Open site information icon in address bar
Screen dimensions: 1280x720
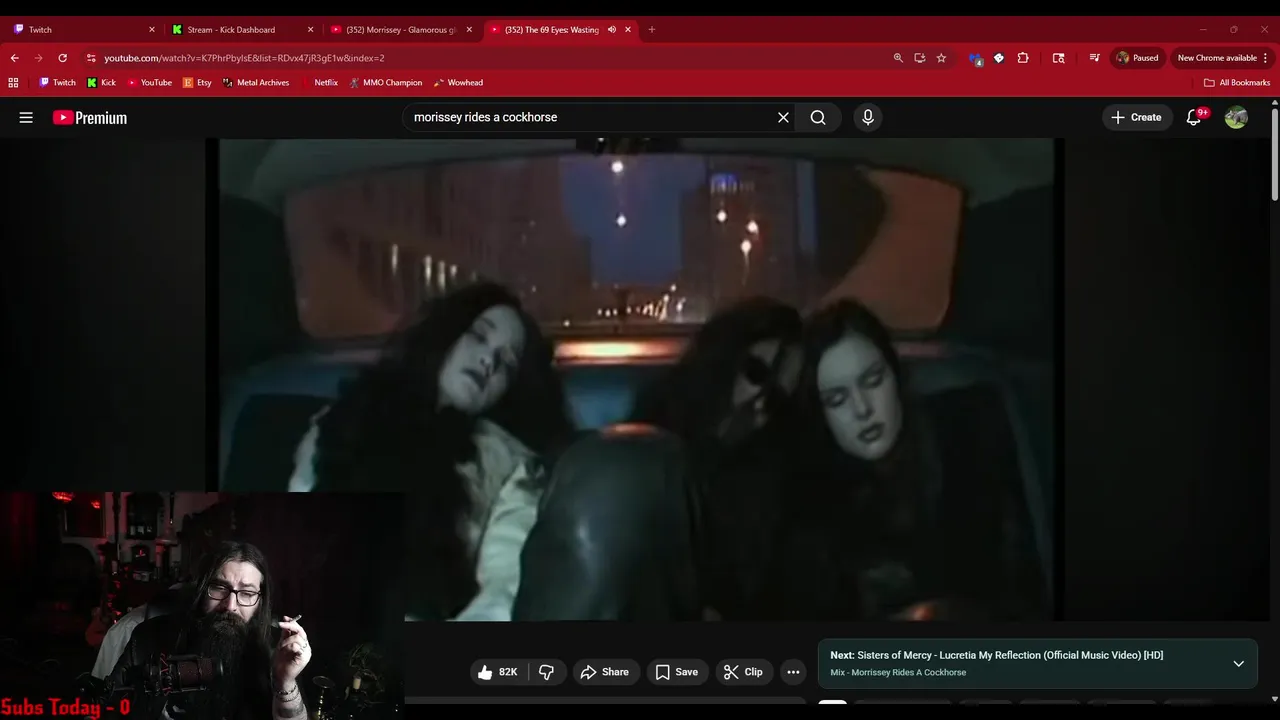click(x=91, y=58)
